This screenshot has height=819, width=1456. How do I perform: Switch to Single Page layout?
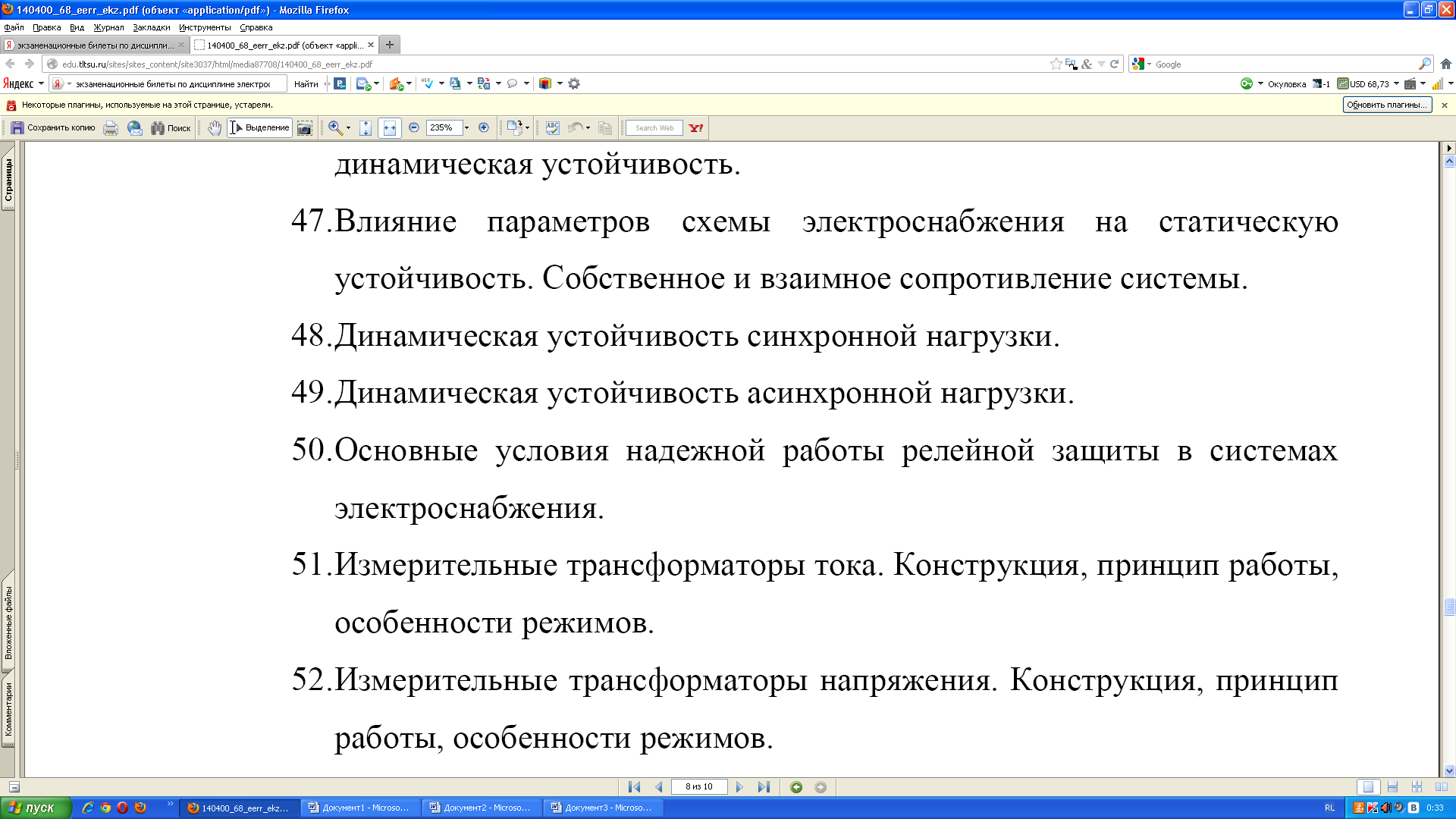pos(1368,787)
